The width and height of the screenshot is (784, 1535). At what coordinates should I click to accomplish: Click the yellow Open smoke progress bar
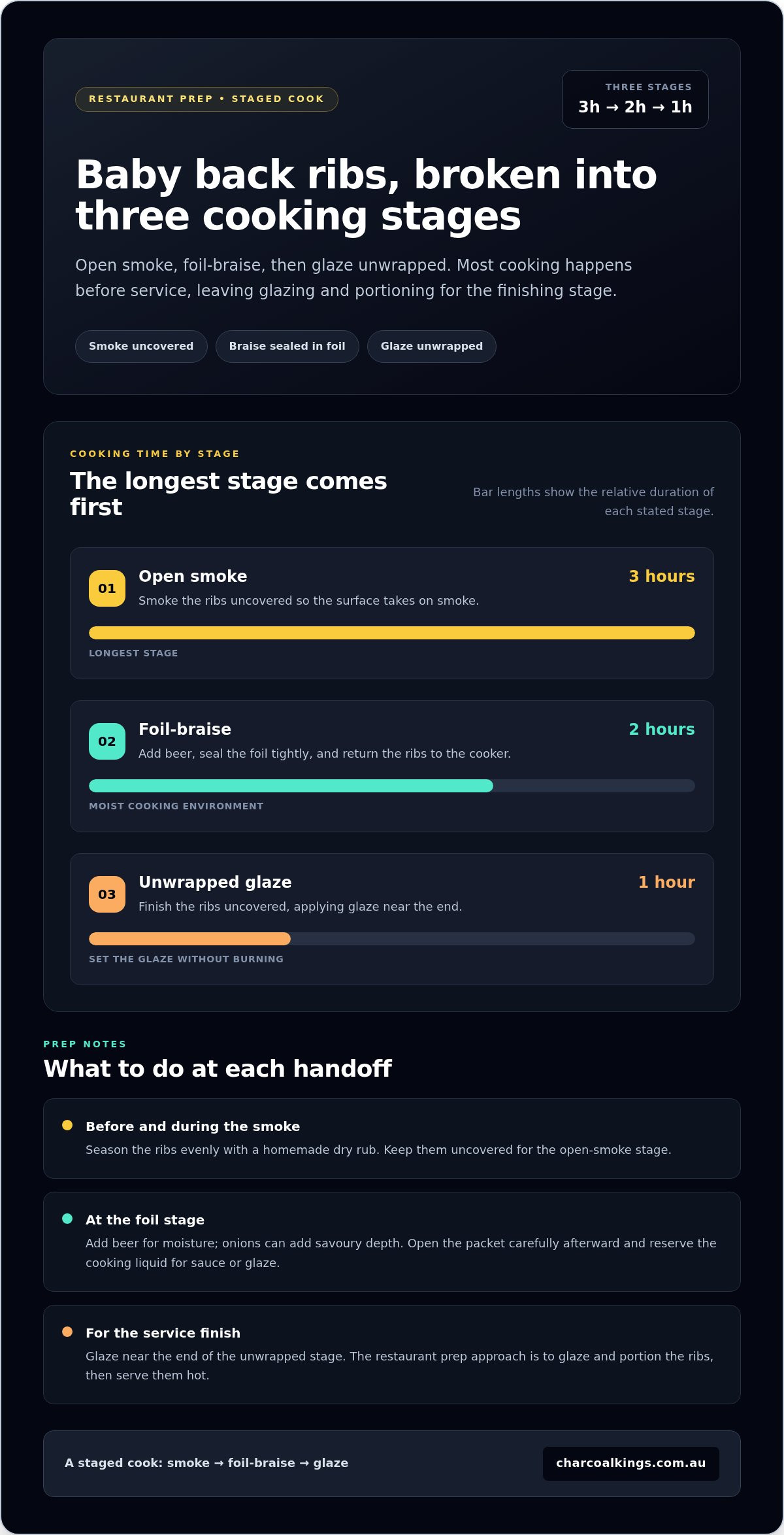click(392, 633)
